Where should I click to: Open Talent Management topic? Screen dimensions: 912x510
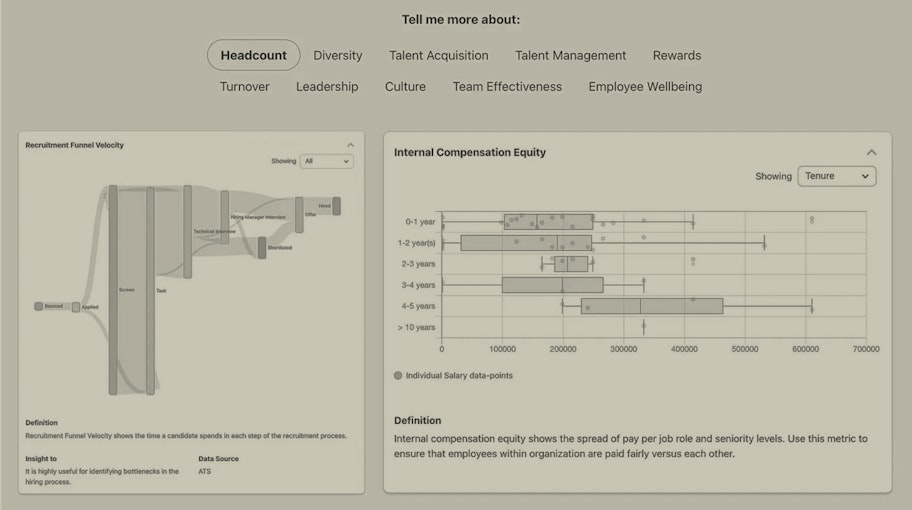pos(571,55)
